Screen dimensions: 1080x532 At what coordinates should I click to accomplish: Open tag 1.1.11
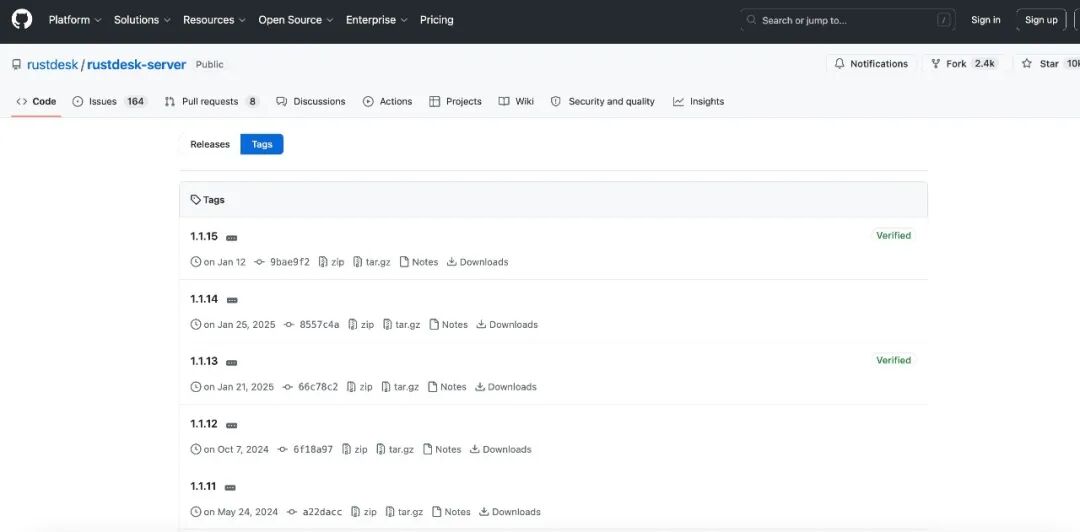pyautogui.click(x=203, y=487)
